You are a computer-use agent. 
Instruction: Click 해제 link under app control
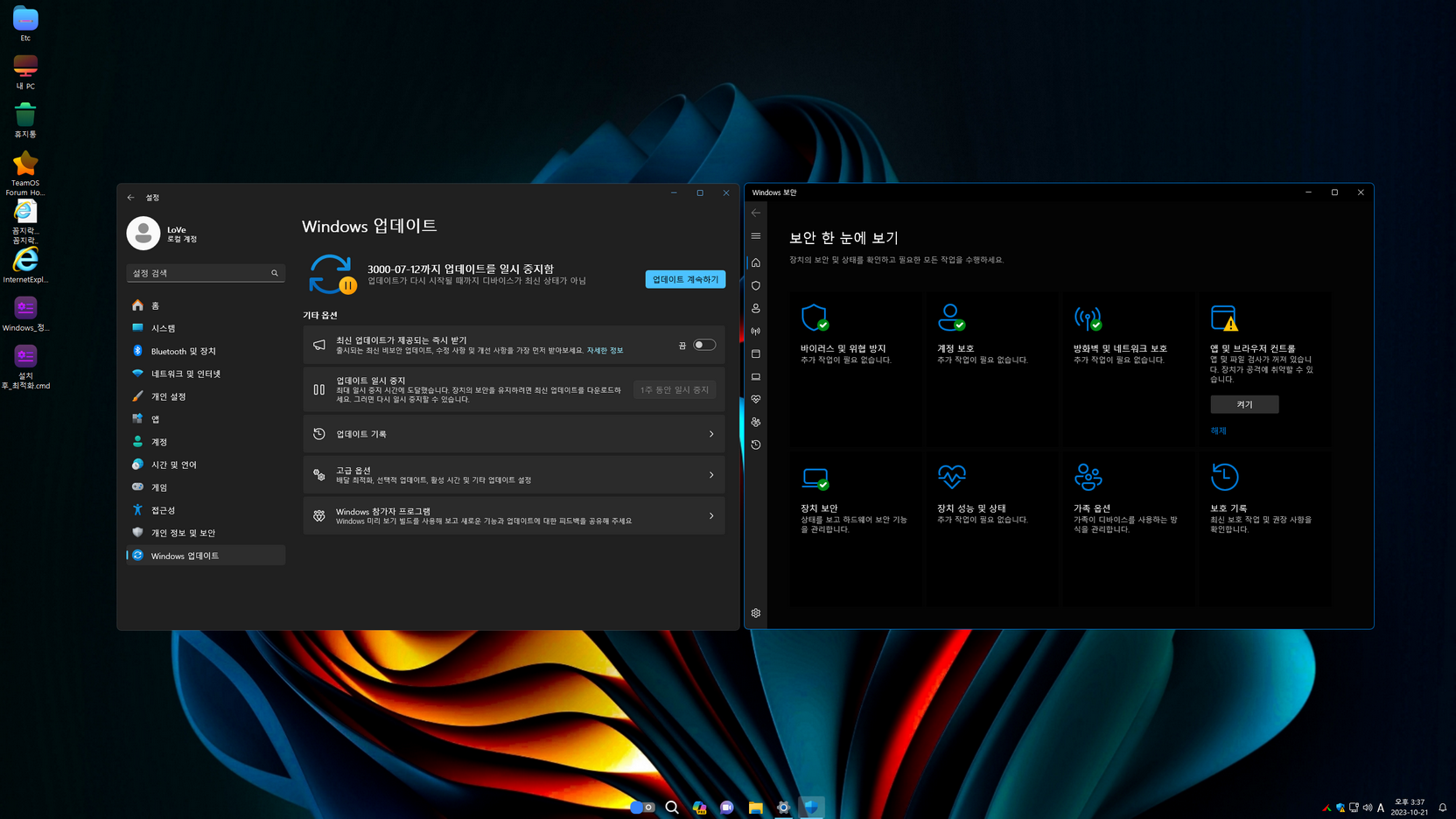pyautogui.click(x=1218, y=430)
